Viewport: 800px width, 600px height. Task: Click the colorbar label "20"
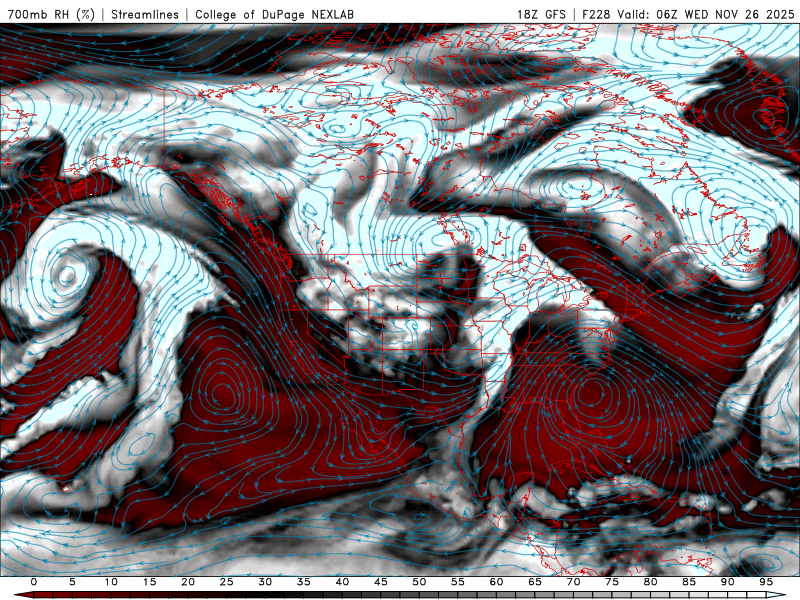click(188, 582)
